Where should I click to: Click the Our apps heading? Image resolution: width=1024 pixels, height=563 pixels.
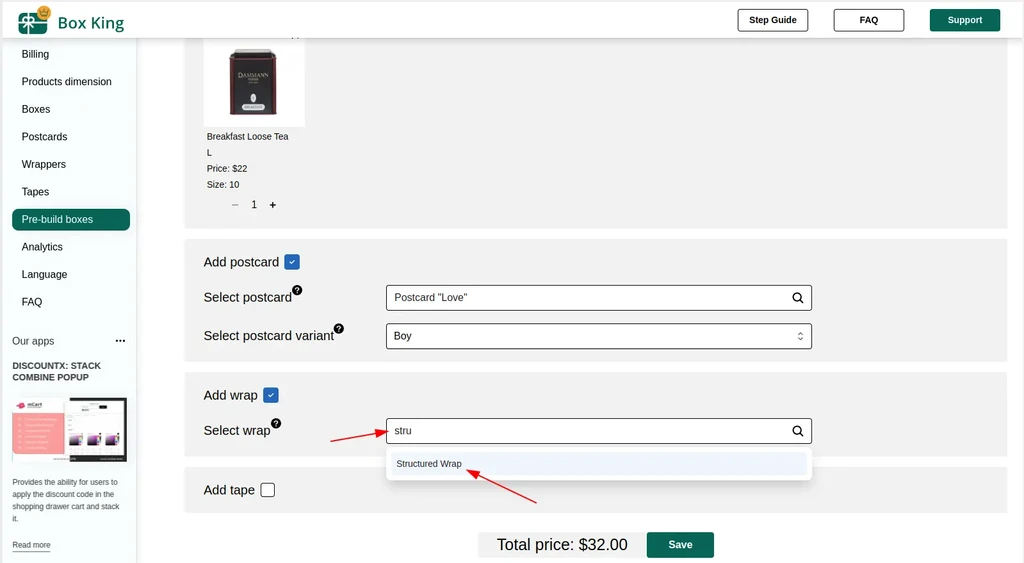33,341
